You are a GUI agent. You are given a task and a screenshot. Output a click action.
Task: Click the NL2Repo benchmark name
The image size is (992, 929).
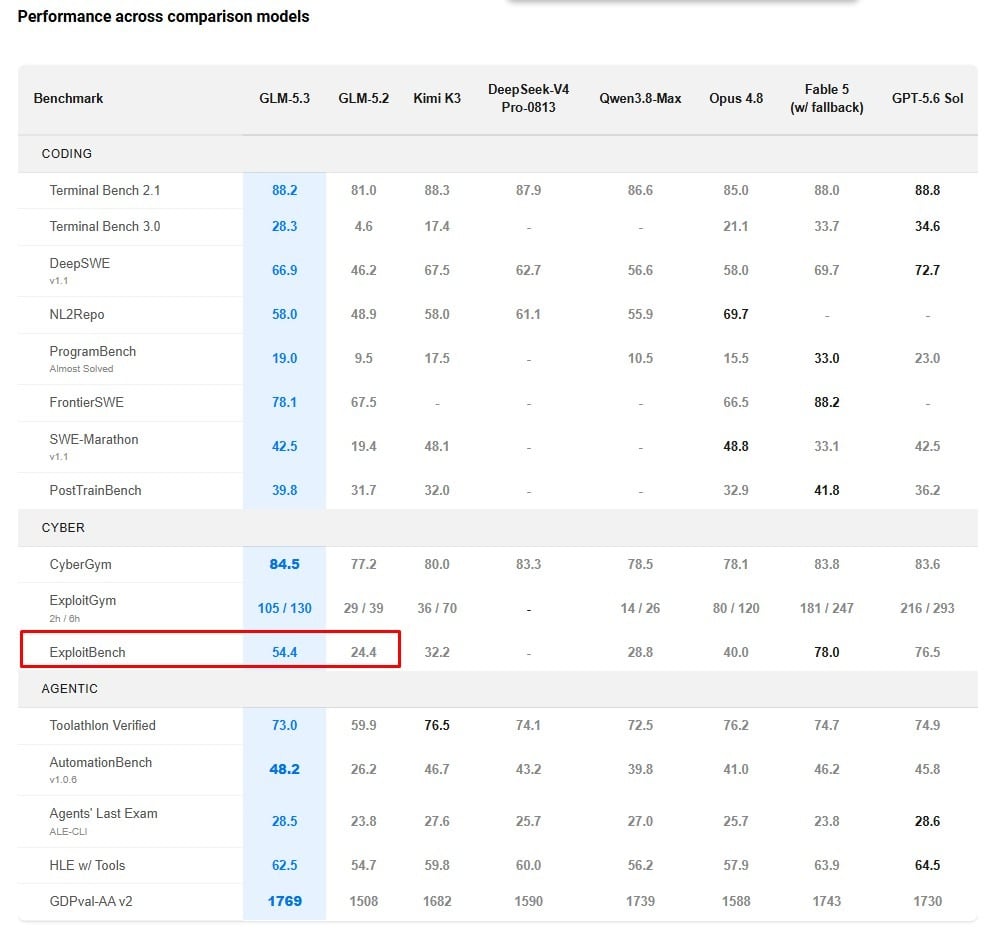pos(77,315)
